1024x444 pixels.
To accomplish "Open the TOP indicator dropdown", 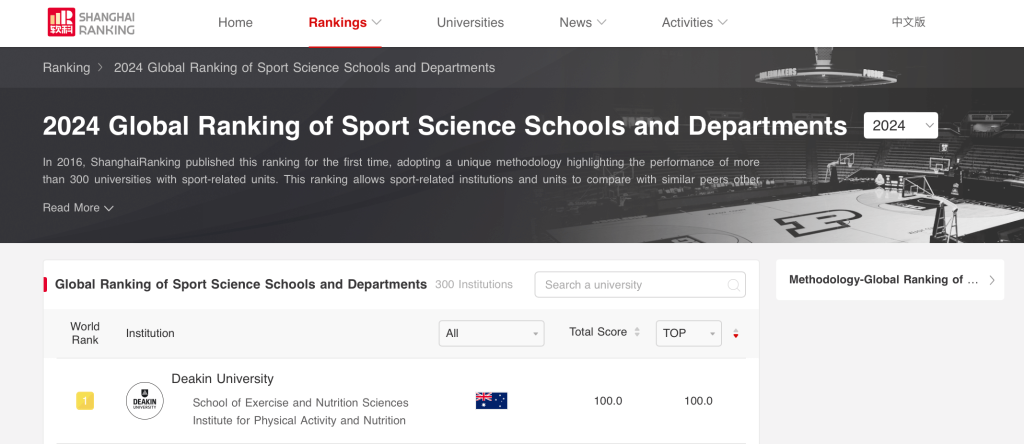I will tap(688, 333).
